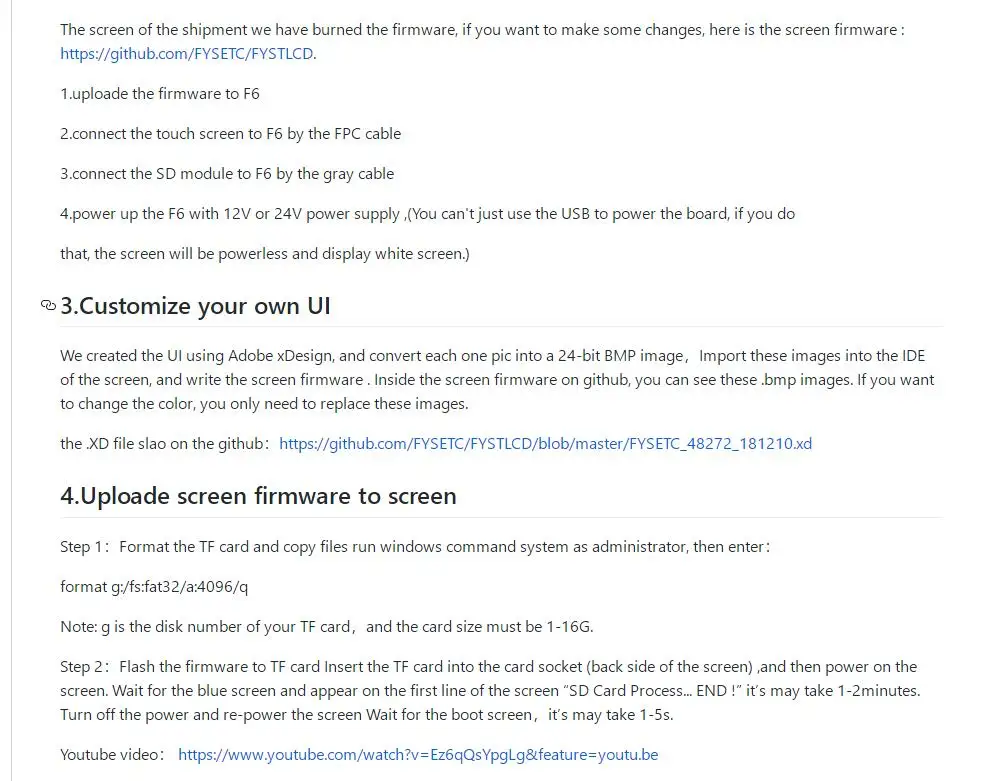Click the "that, the screen will be powerless" line
Viewport: 988px width, 781px height.
(x=264, y=254)
